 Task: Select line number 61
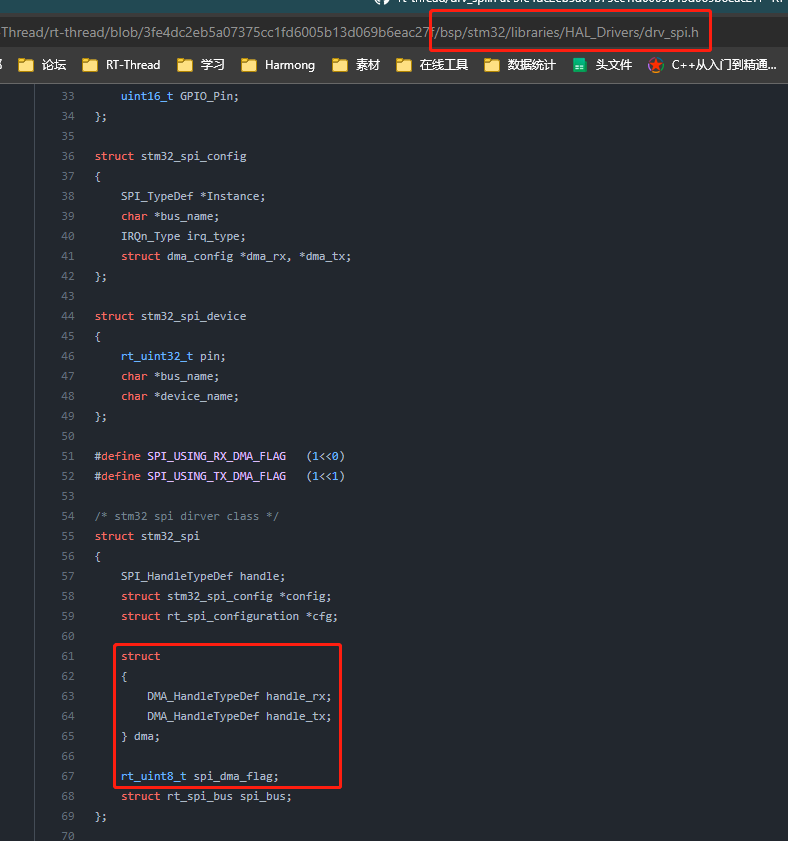click(68, 656)
